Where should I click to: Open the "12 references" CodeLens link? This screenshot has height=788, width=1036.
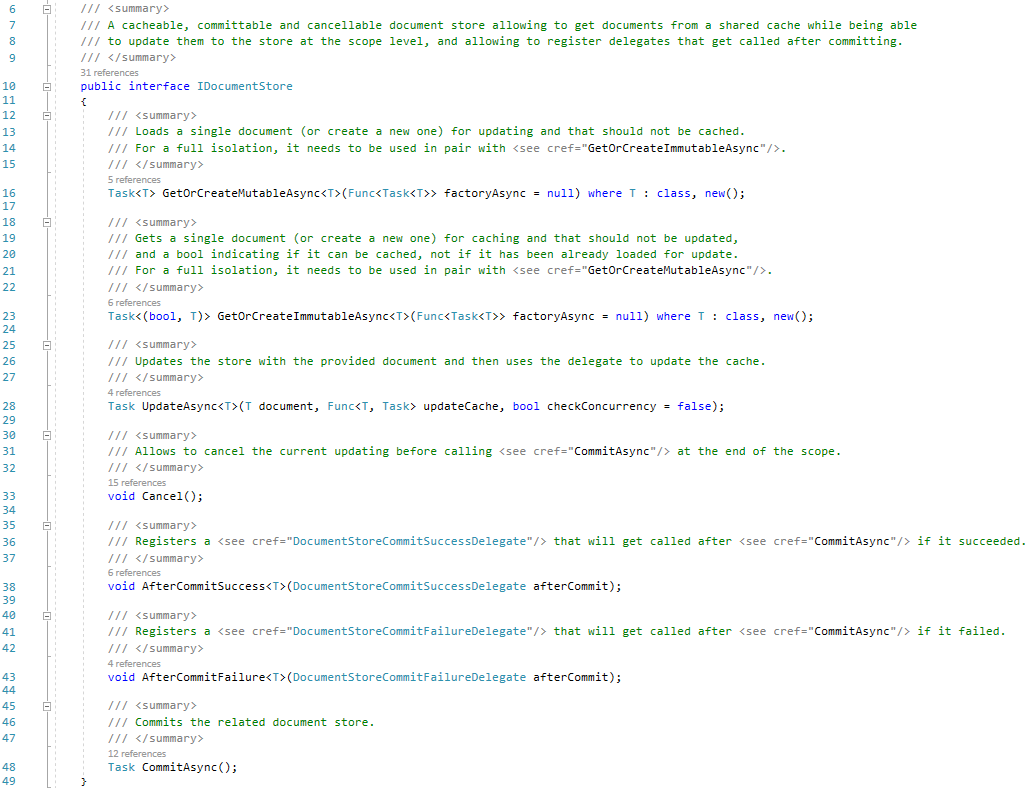(x=137, y=754)
